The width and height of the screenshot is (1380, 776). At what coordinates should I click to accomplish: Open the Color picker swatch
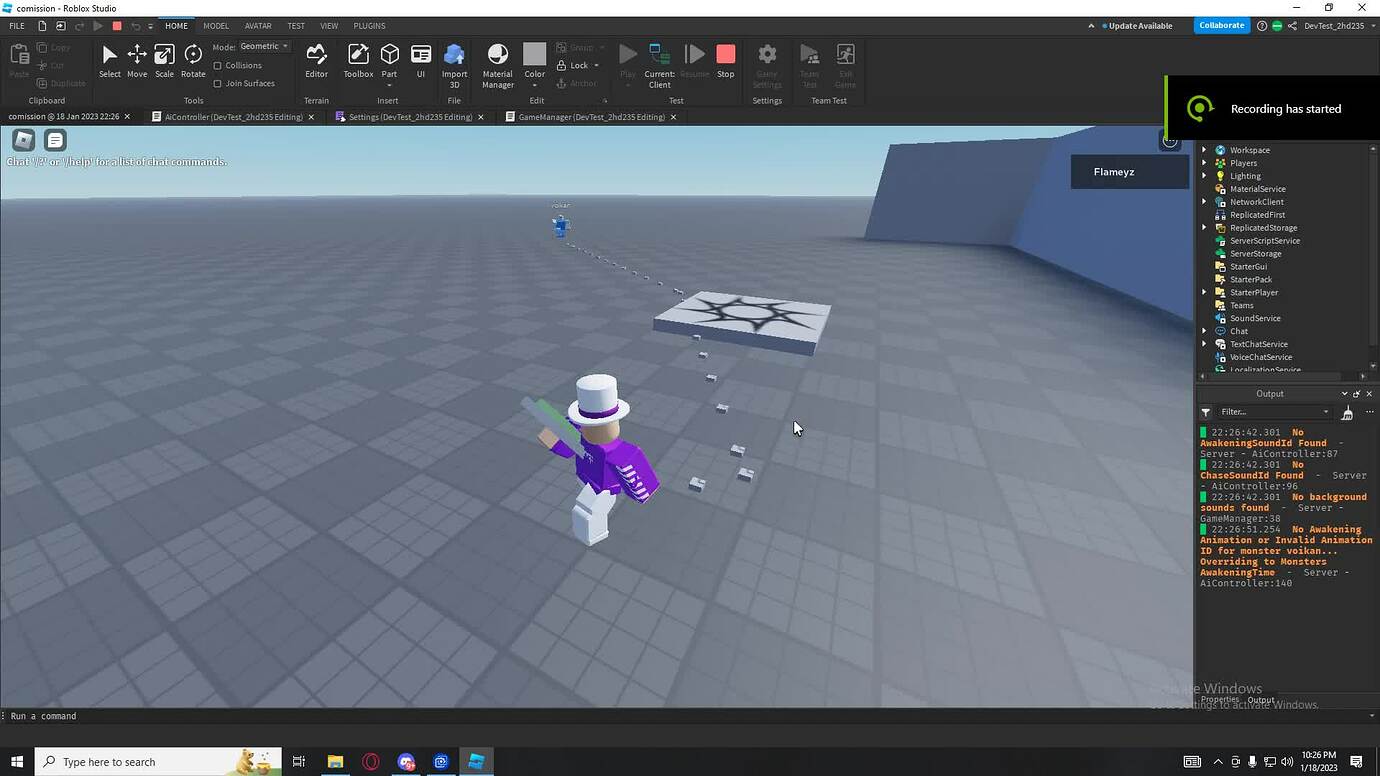click(x=534, y=55)
